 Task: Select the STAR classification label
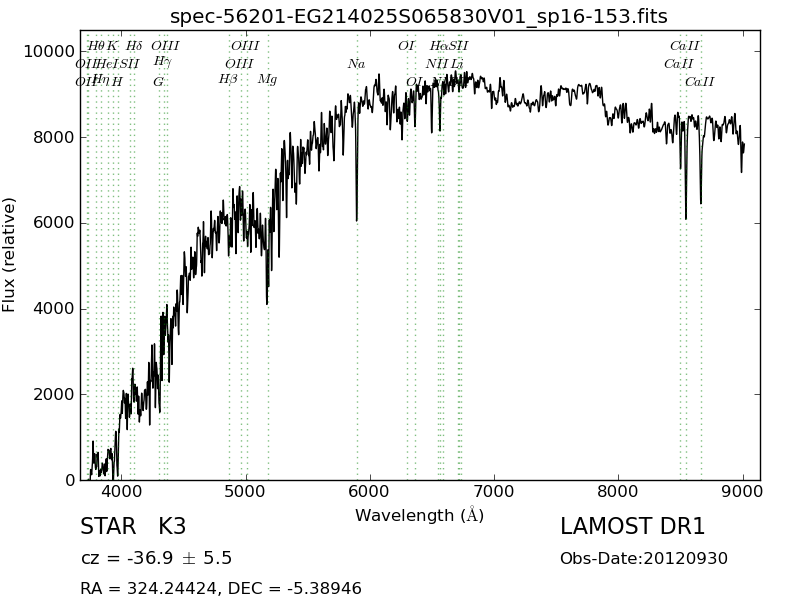tap(108, 526)
